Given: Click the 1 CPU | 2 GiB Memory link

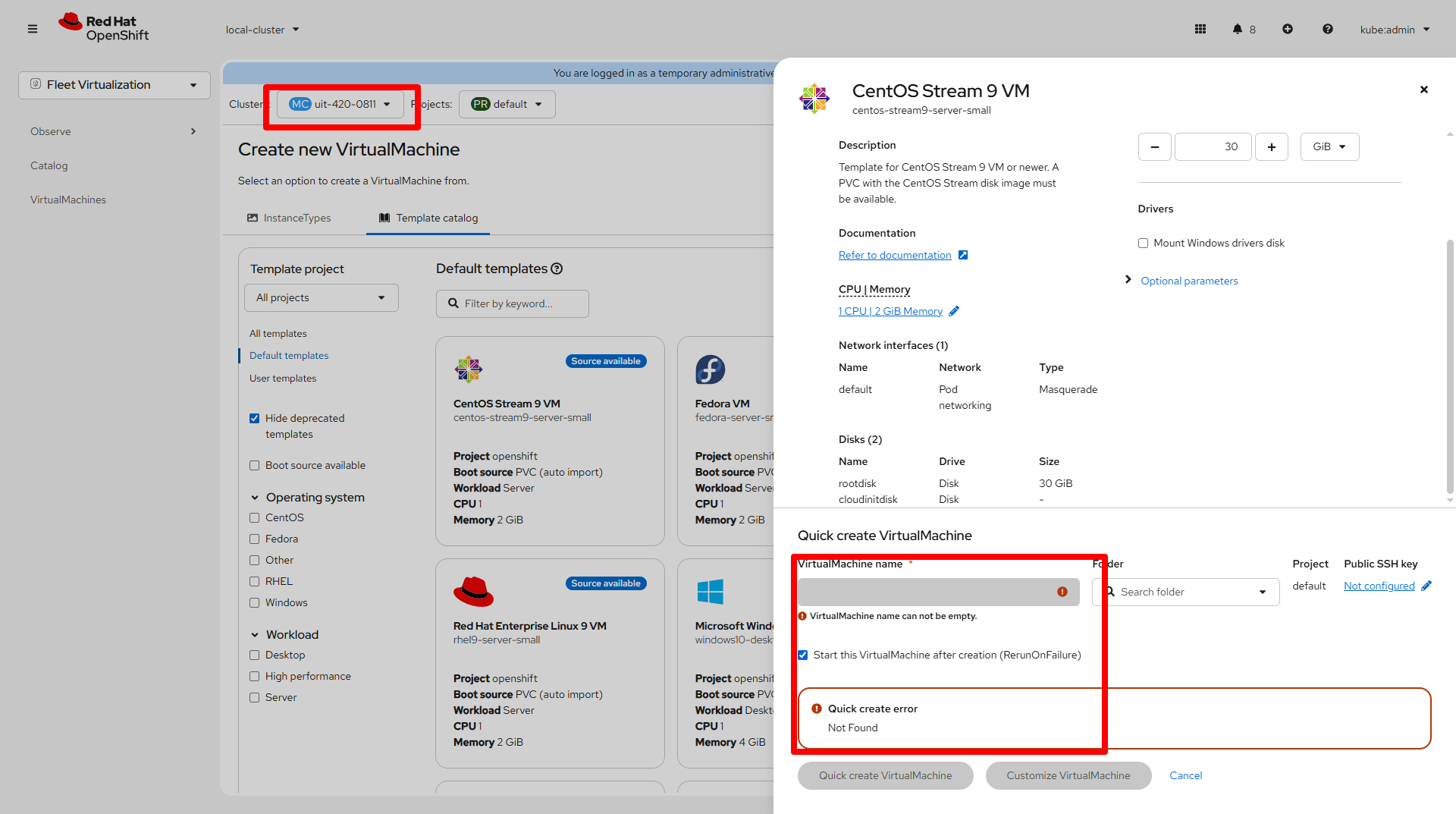Looking at the screenshot, I should click(x=890, y=311).
